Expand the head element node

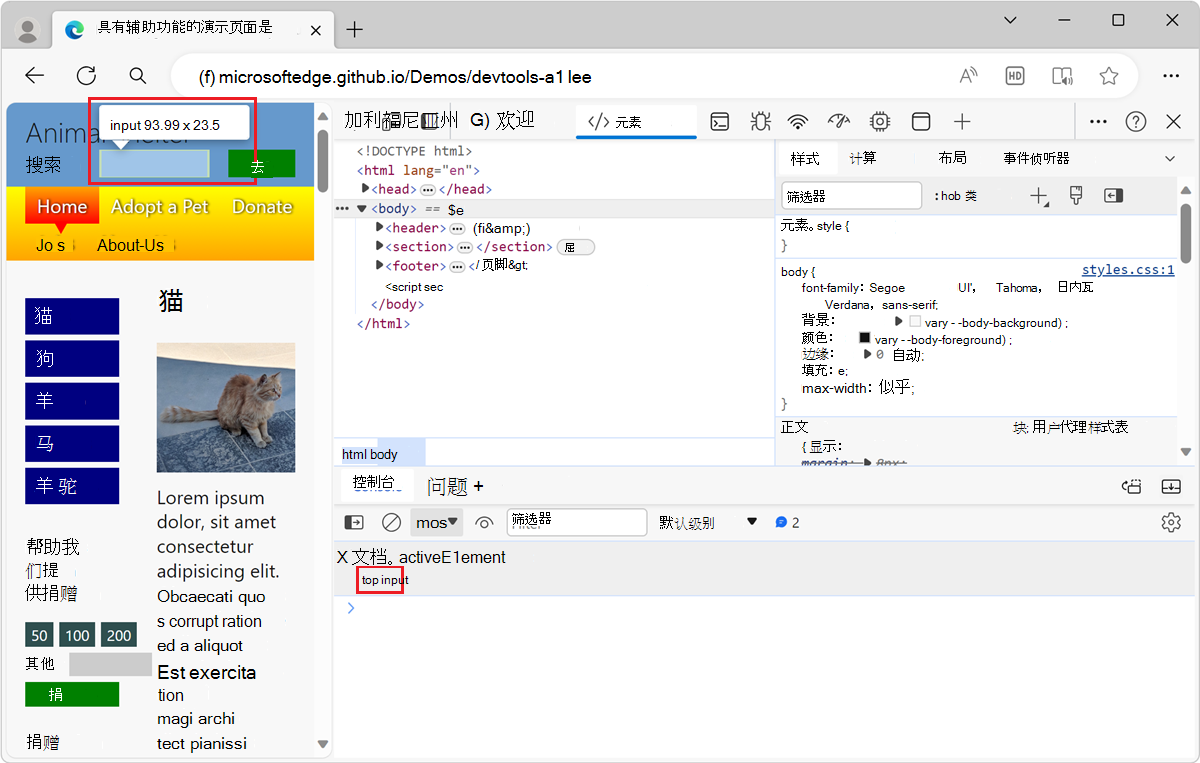[x=366, y=189]
